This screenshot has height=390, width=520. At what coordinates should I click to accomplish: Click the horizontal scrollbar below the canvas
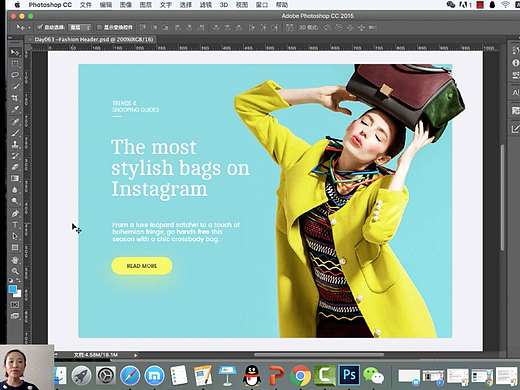(319, 355)
